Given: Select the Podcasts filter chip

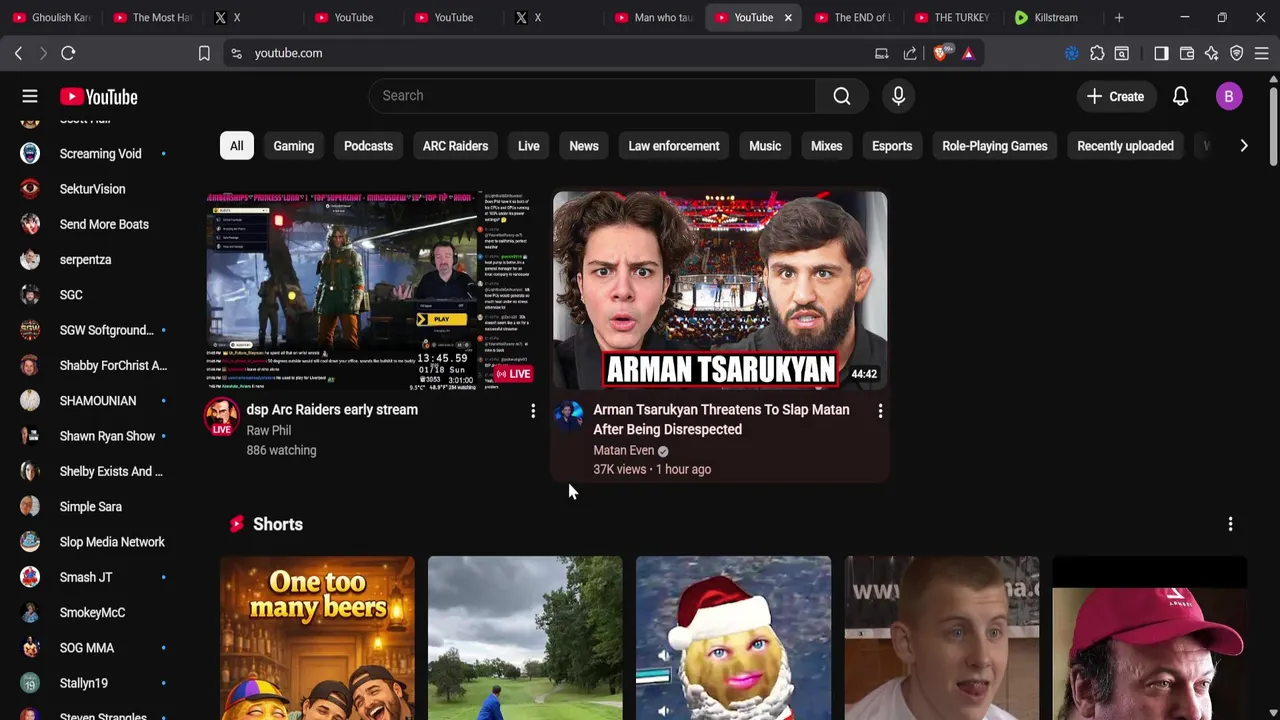Looking at the screenshot, I should click(x=368, y=146).
